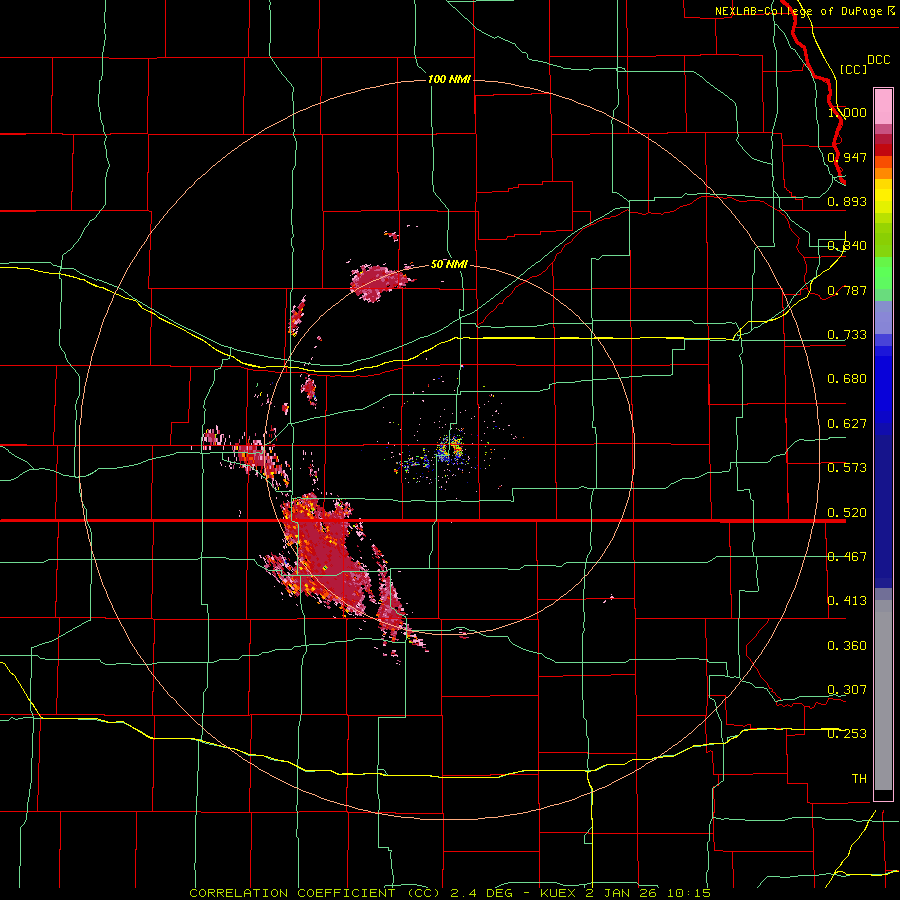Click the 0.520 legend value
This screenshot has width=900, height=900.
pos(847,513)
